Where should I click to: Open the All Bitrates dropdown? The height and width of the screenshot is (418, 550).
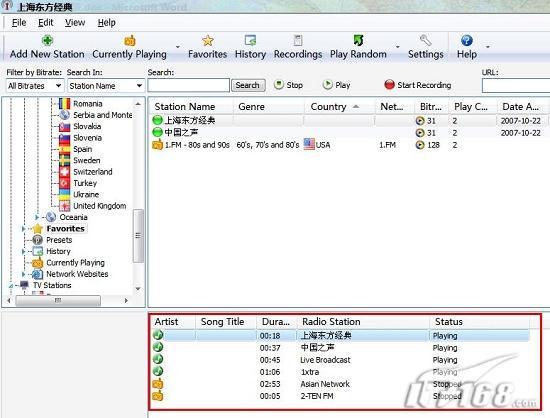(35, 86)
